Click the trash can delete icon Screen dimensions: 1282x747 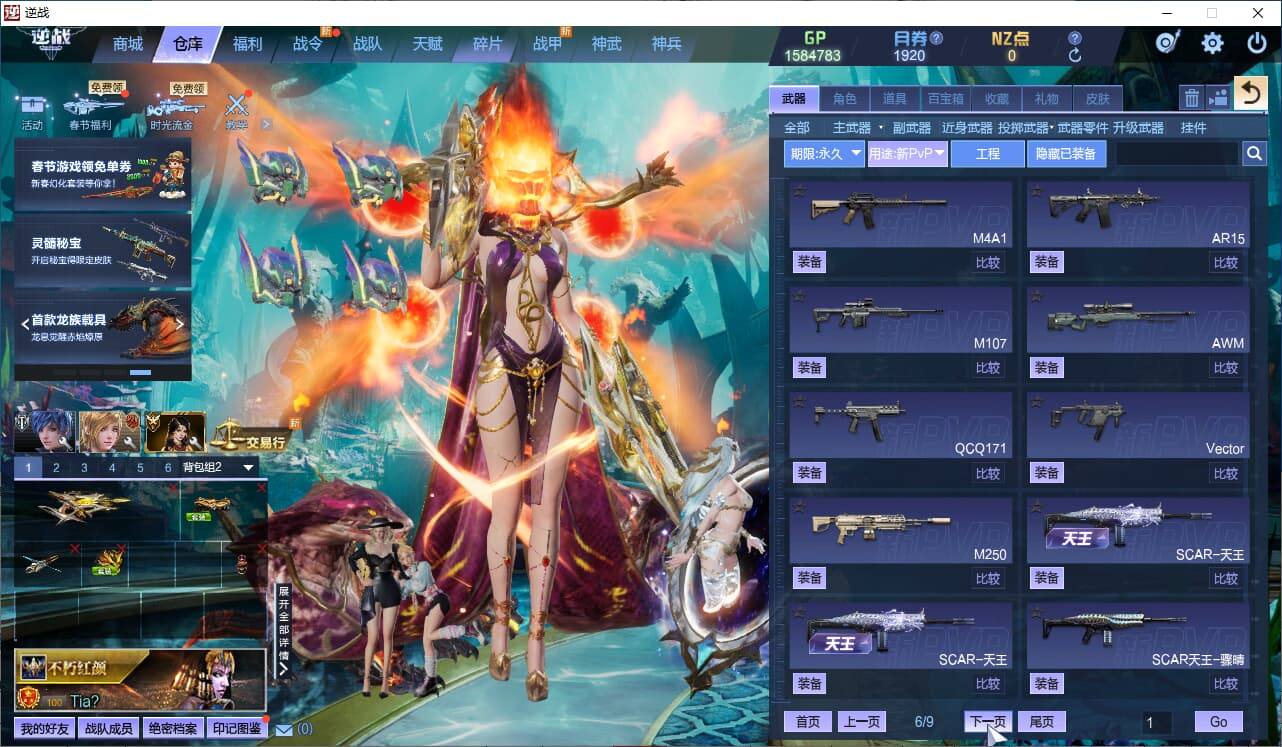click(1192, 97)
